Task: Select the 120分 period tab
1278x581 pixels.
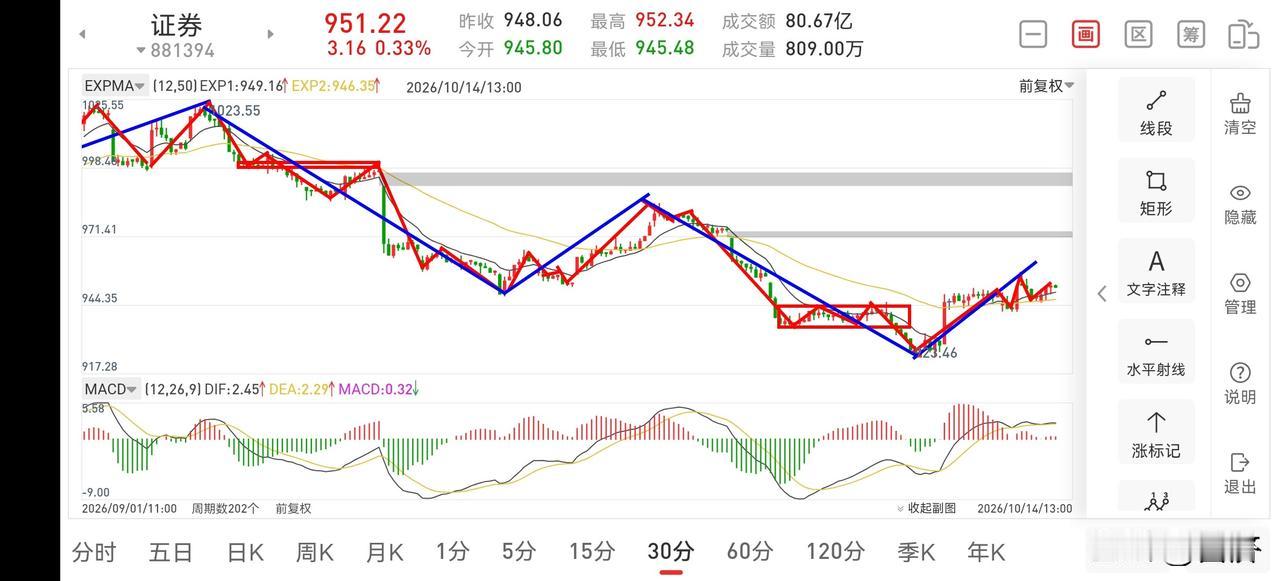Action: pyautogui.click(x=835, y=552)
